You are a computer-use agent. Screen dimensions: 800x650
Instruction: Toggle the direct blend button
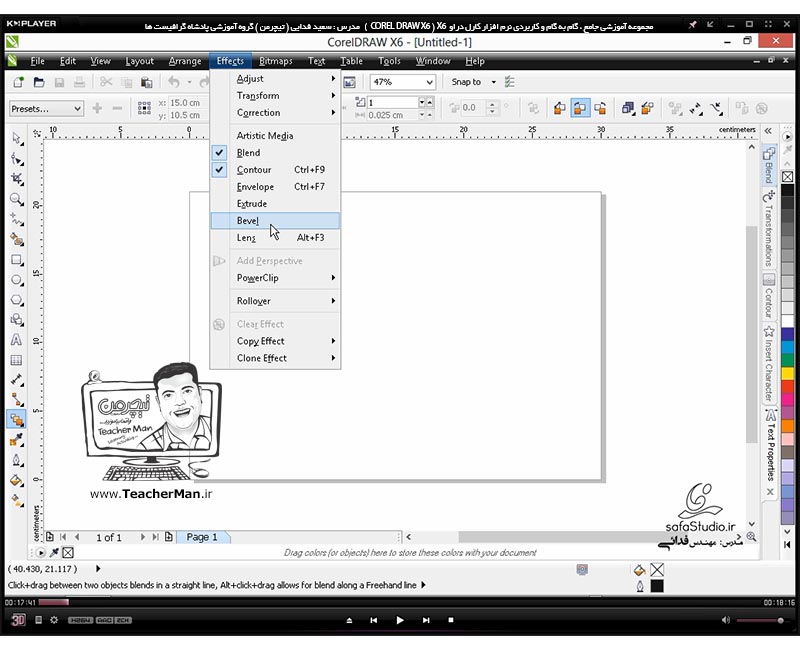click(x=560, y=108)
